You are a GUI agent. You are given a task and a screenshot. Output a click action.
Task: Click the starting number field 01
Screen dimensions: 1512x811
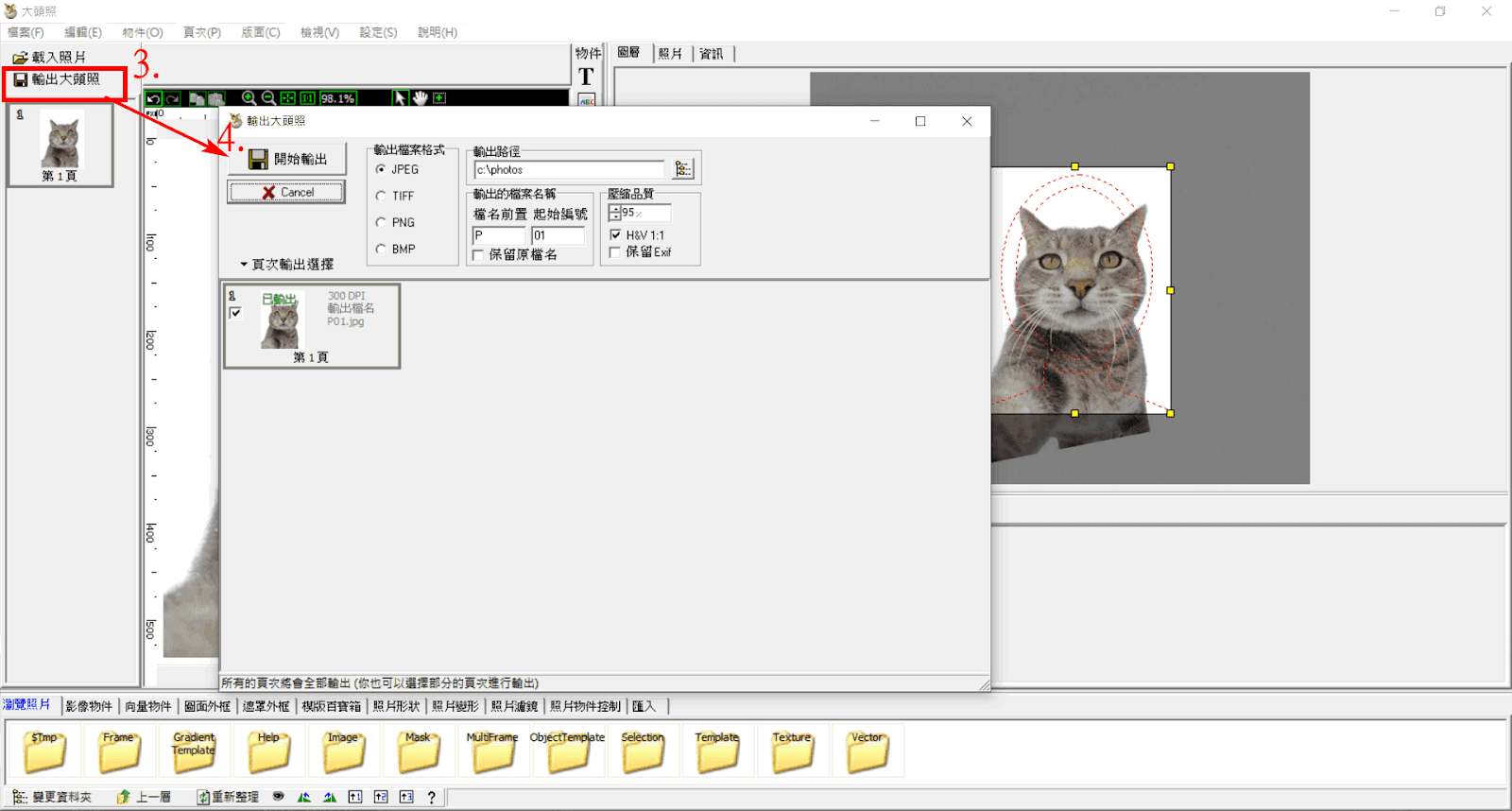tap(558, 235)
